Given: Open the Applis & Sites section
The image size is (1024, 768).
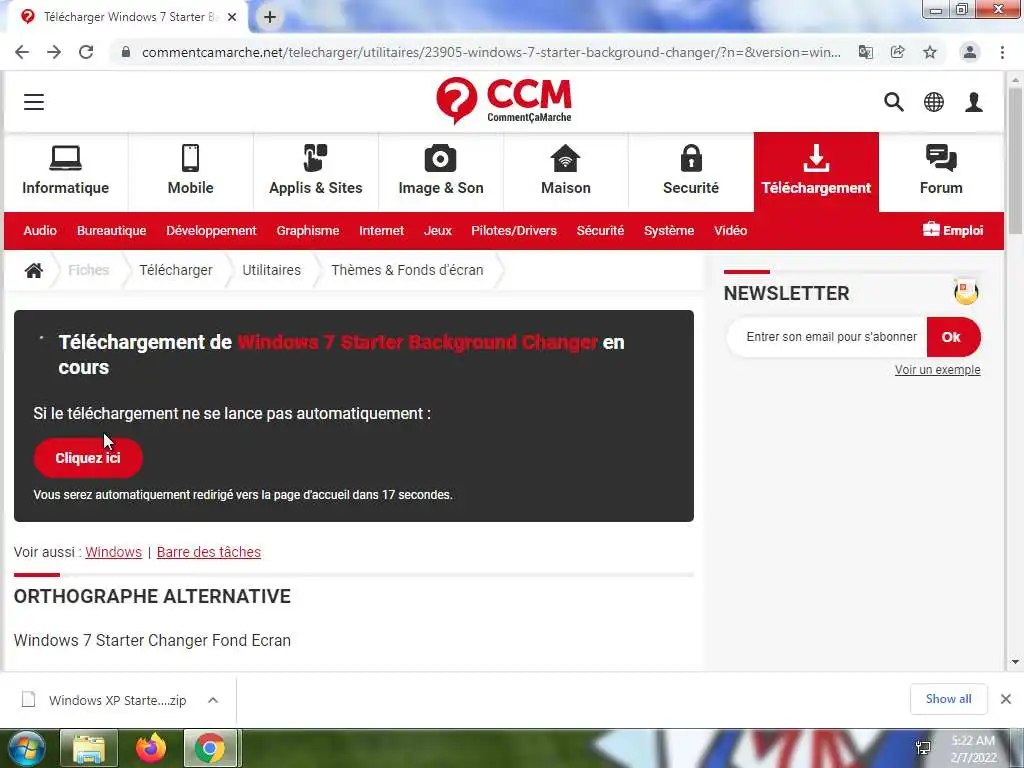Looking at the screenshot, I should [x=316, y=172].
